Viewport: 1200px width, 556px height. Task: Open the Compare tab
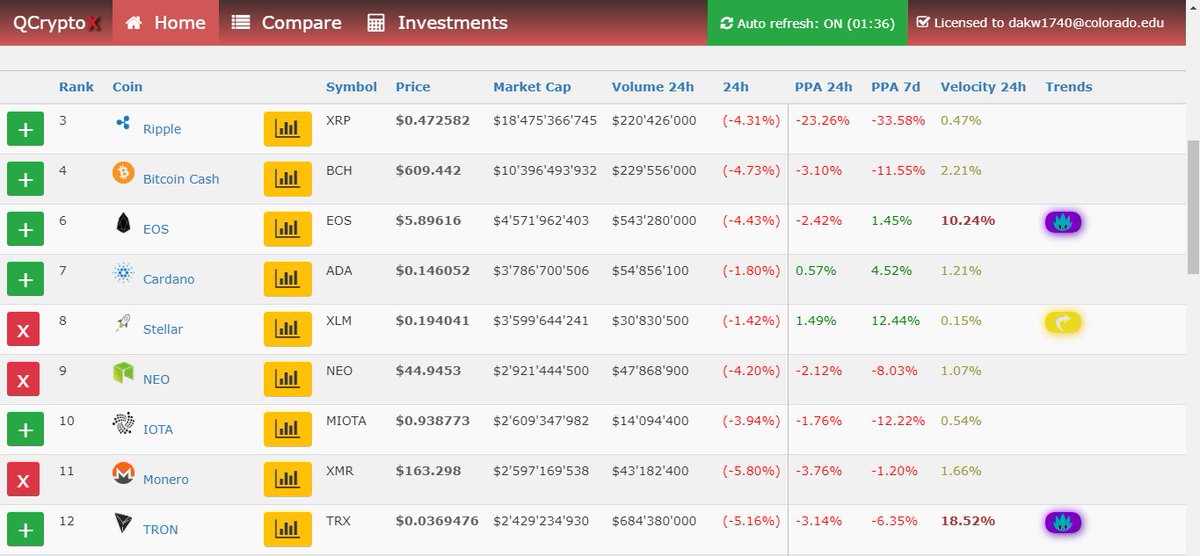click(286, 22)
